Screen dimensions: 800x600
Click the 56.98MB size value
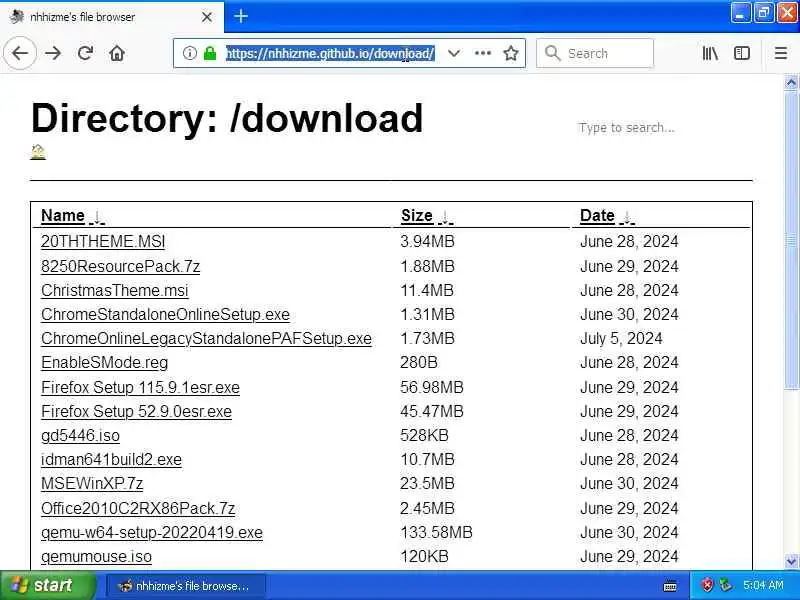click(432, 387)
